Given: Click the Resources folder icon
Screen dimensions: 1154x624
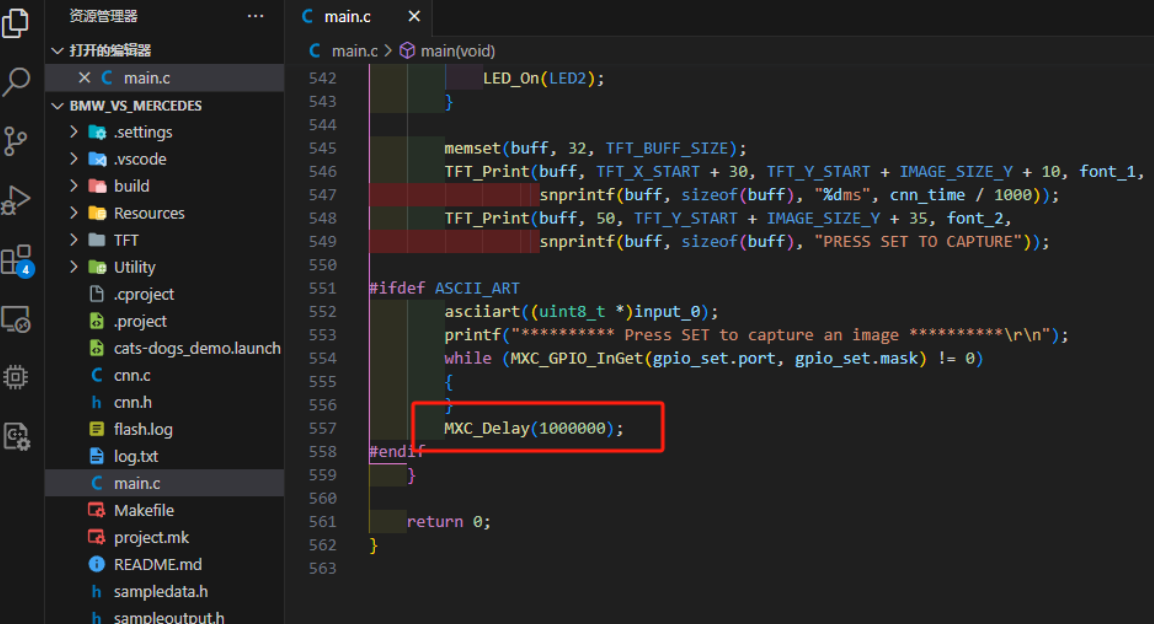Looking at the screenshot, I should pos(97,213).
